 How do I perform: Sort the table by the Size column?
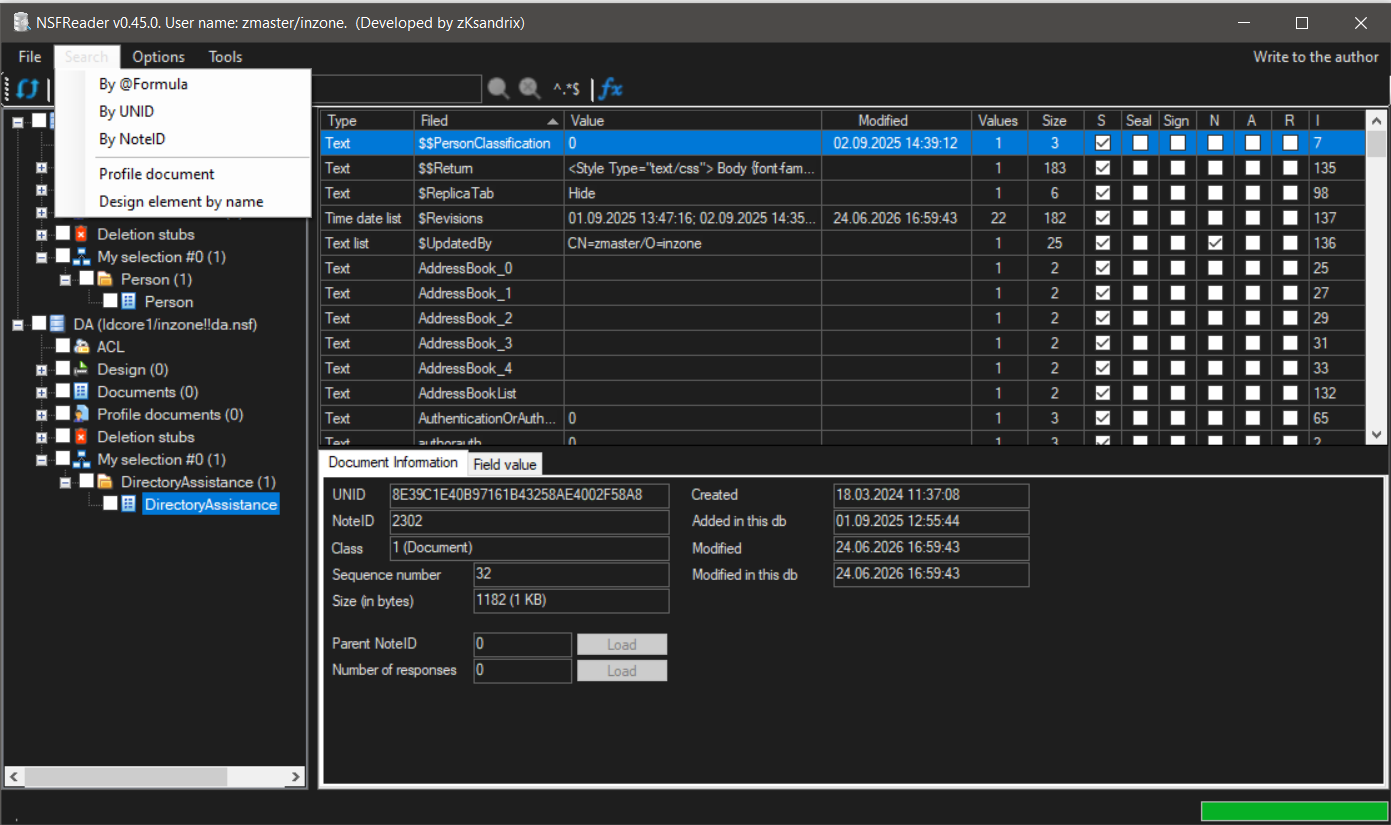[x=1054, y=120]
